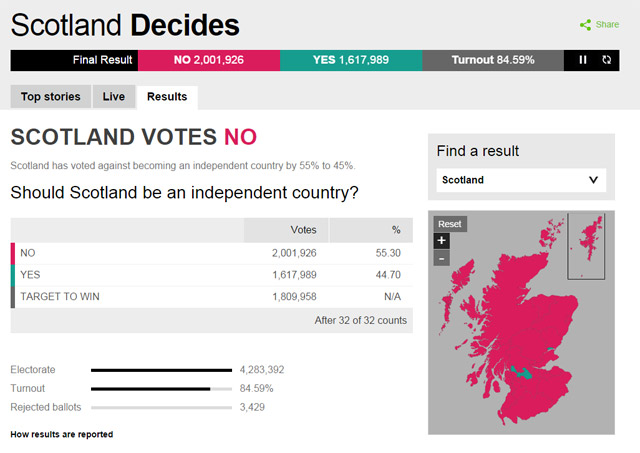Switch to the Top stories tab

click(51, 97)
